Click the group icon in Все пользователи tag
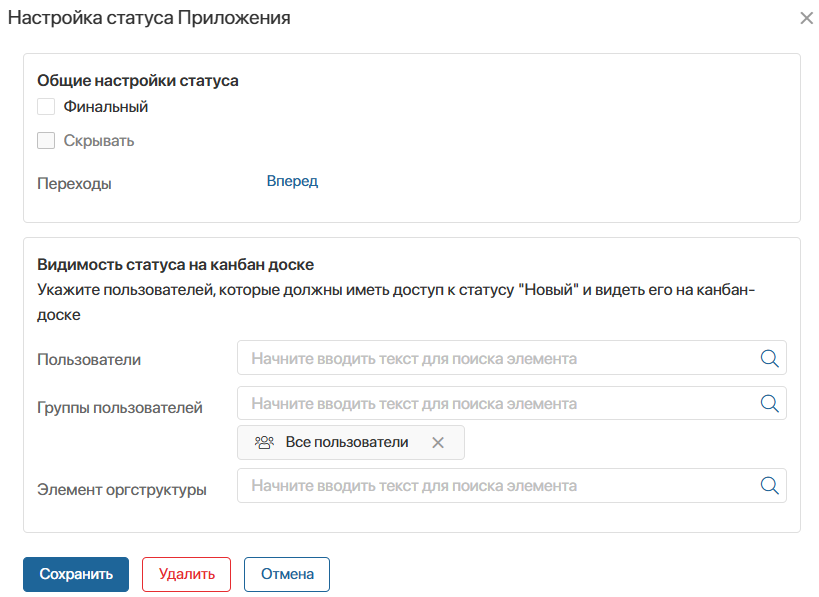 pos(264,442)
